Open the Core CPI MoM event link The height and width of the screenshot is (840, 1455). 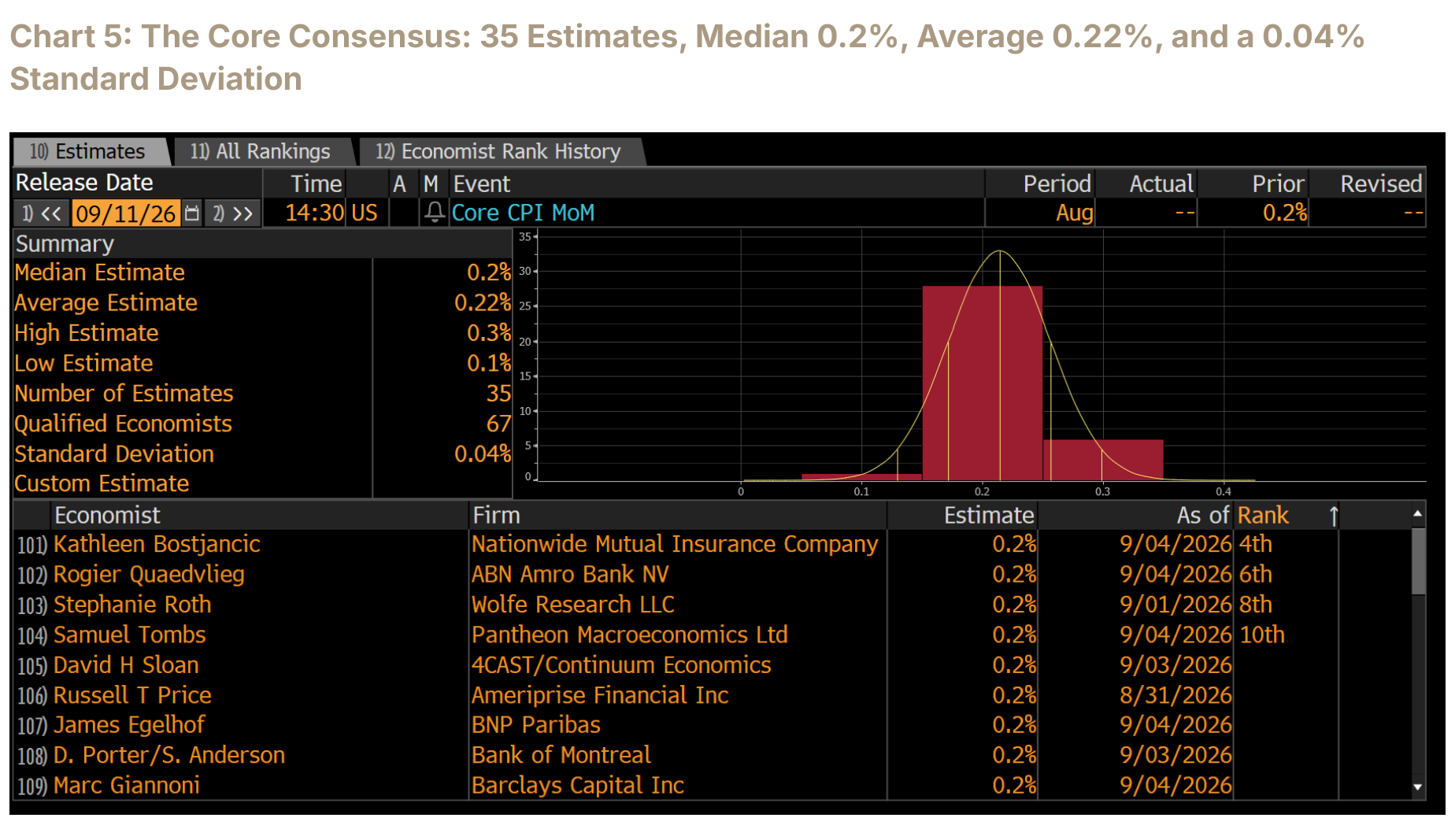(x=523, y=213)
